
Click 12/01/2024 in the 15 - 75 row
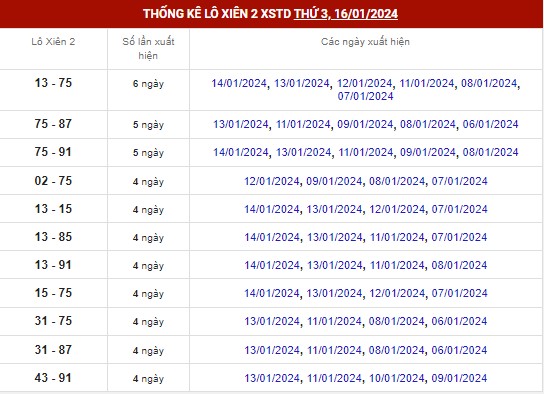pyautogui.click(x=397, y=293)
